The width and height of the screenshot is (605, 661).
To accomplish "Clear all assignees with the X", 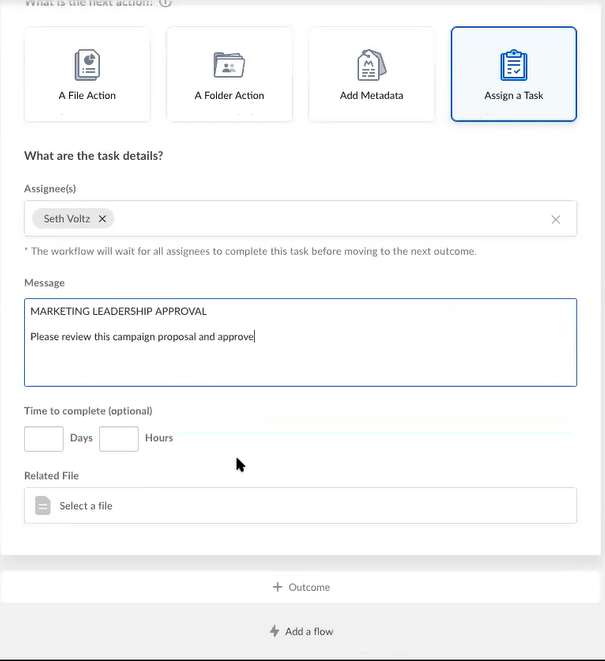I will click(x=556, y=219).
